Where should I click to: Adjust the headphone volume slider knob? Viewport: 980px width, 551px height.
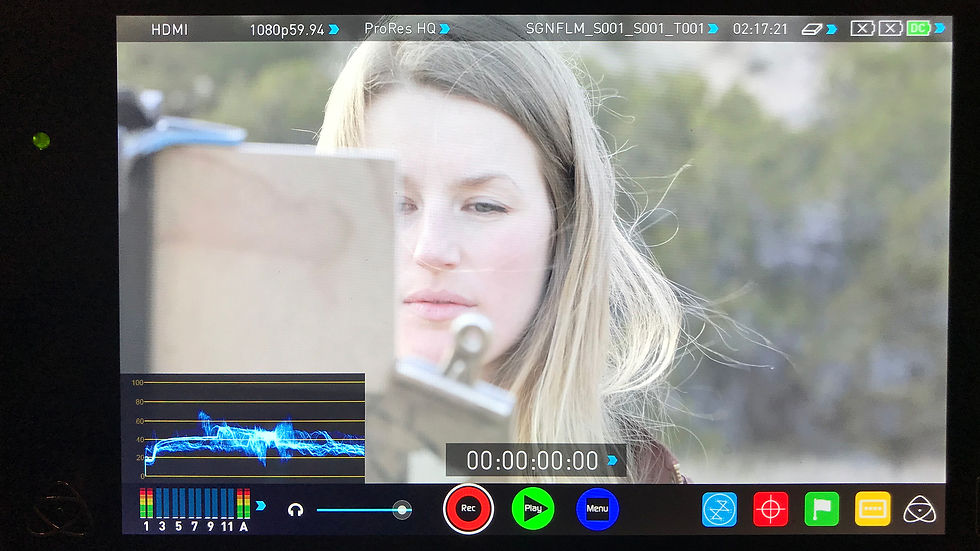coord(402,510)
